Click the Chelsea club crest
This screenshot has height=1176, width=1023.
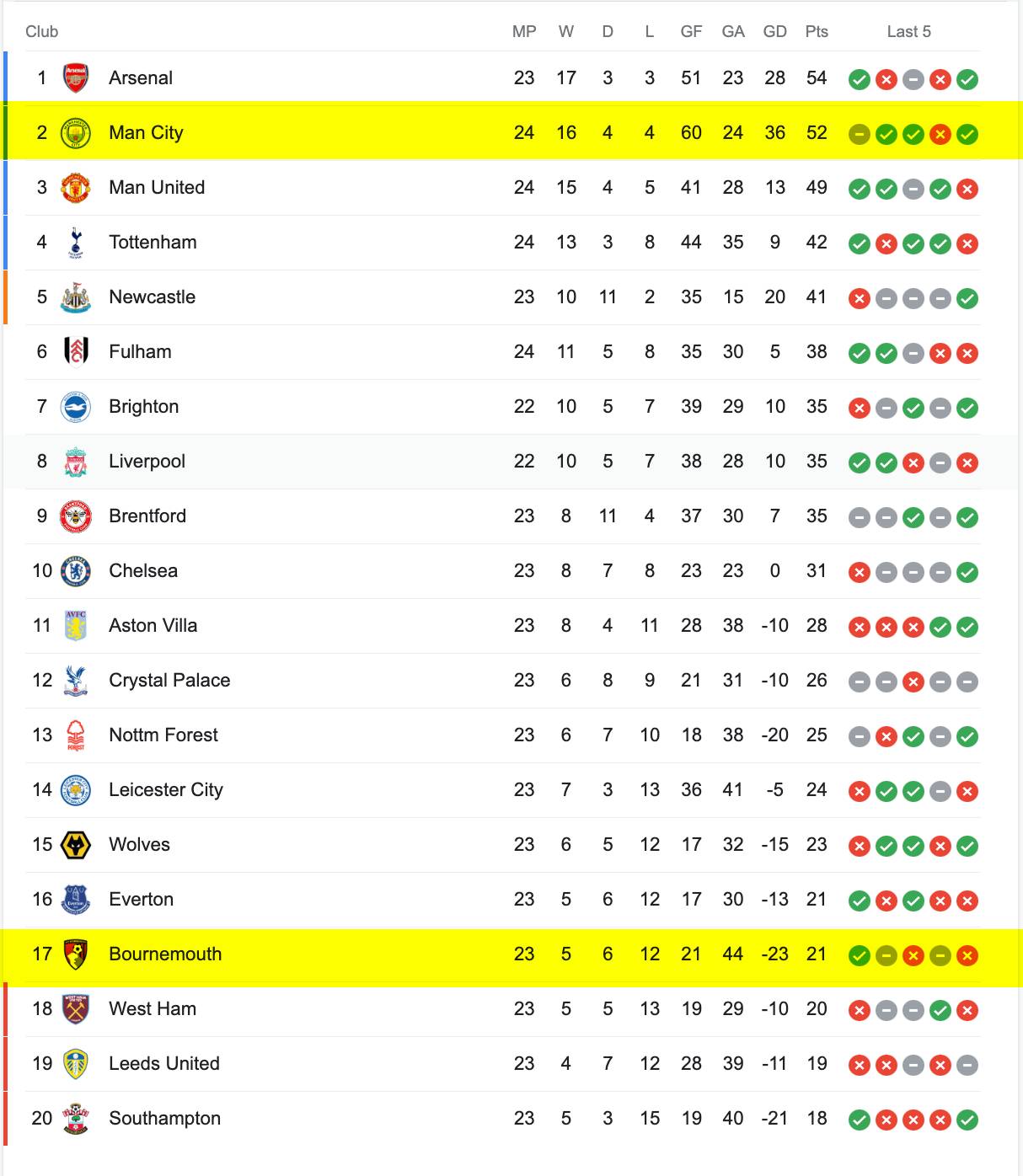(x=76, y=571)
